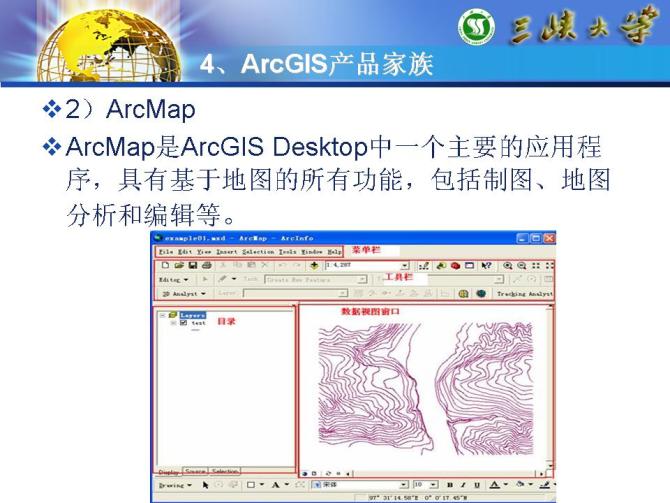
Task: Click the What's This help pointer icon
Action: (486, 266)
